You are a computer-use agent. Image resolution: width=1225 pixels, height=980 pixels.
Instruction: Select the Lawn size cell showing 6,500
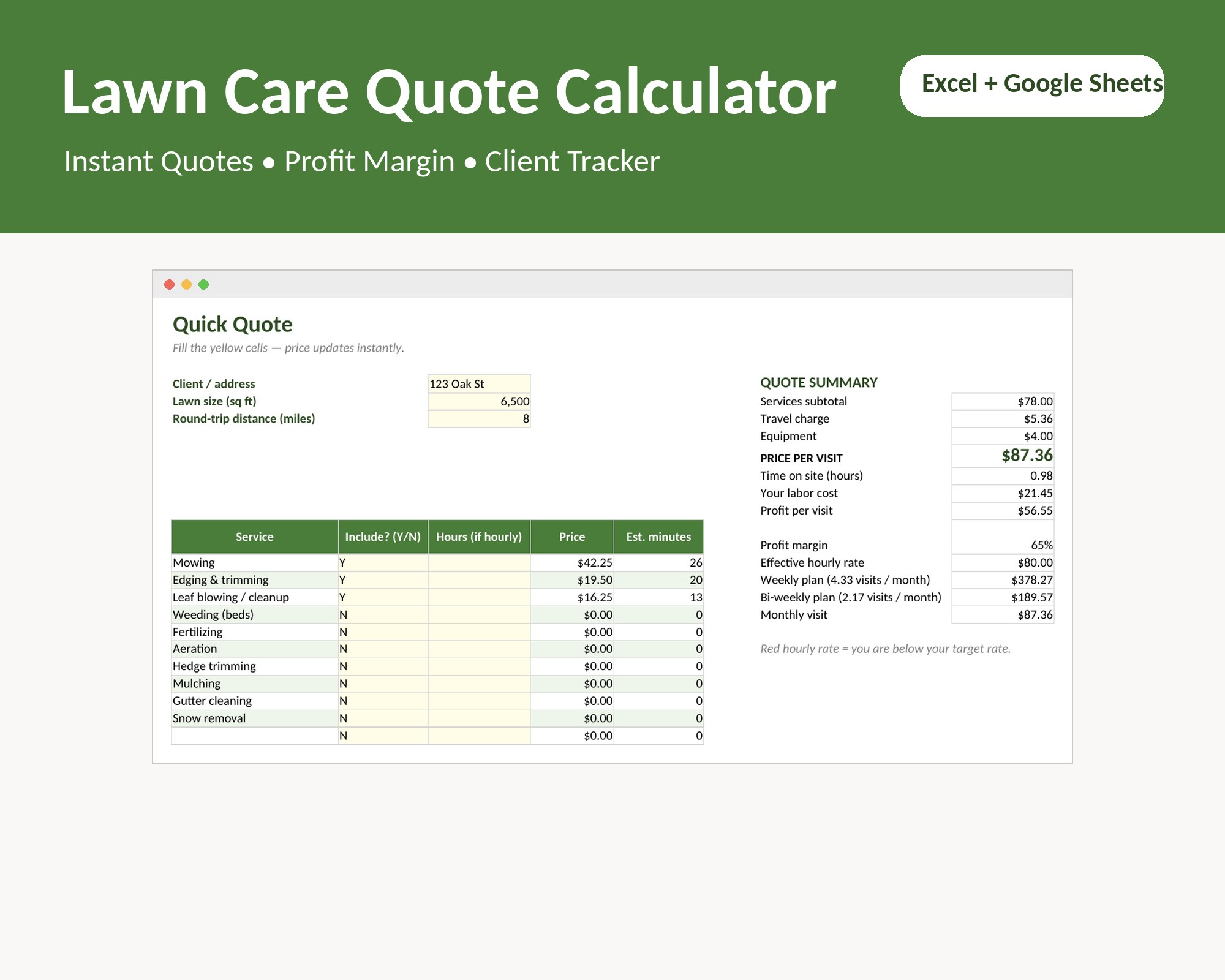(479, 401)
